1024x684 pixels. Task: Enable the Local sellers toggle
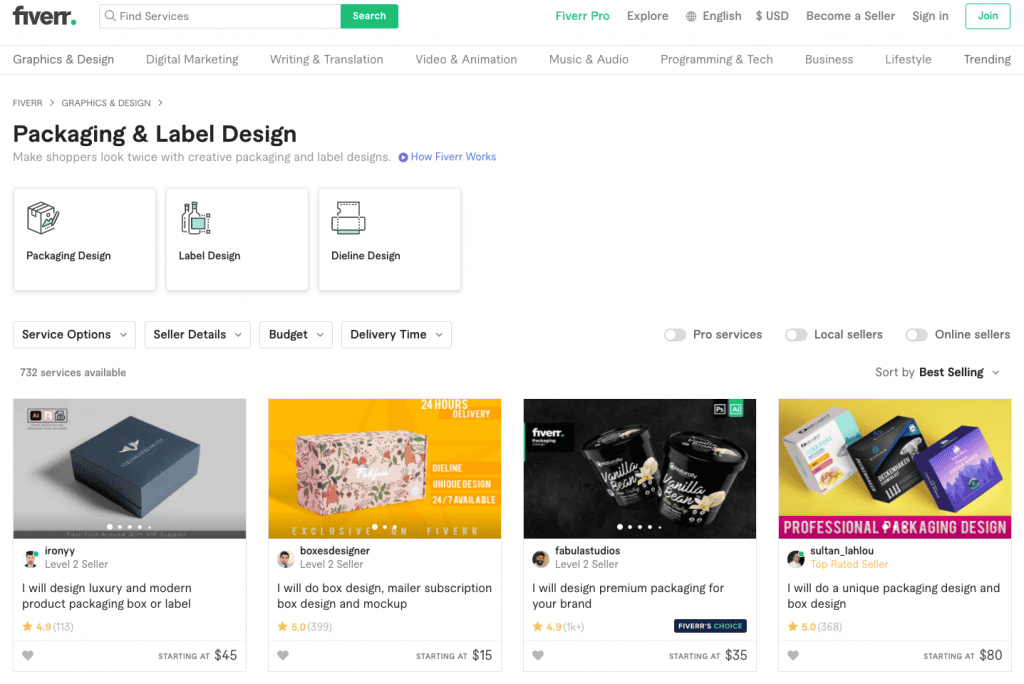click(796, 334)
